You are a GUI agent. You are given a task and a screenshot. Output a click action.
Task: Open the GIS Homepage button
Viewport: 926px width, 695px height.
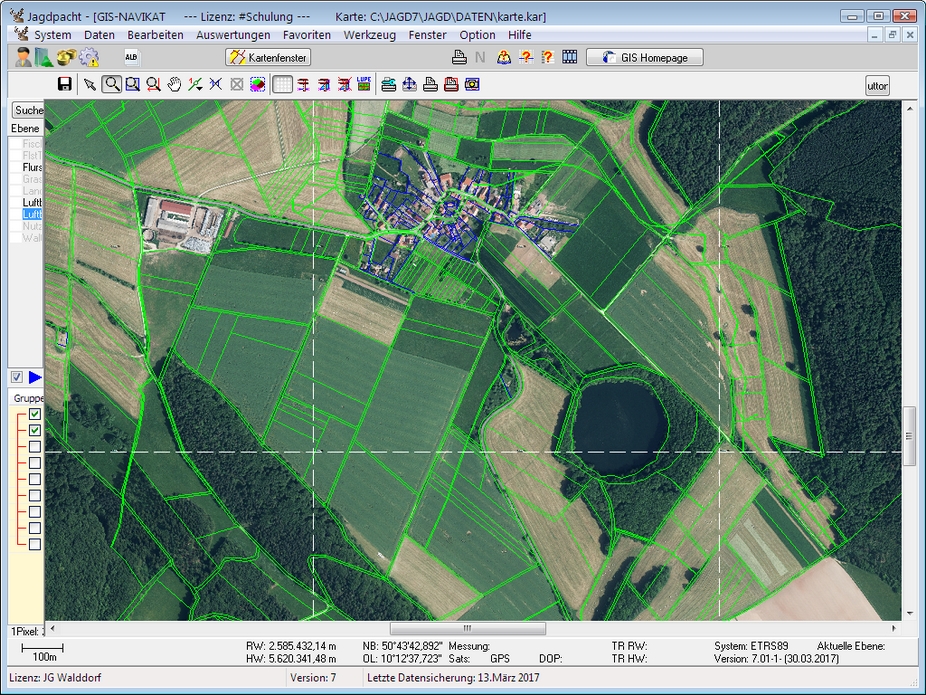[x=644, y=58]
